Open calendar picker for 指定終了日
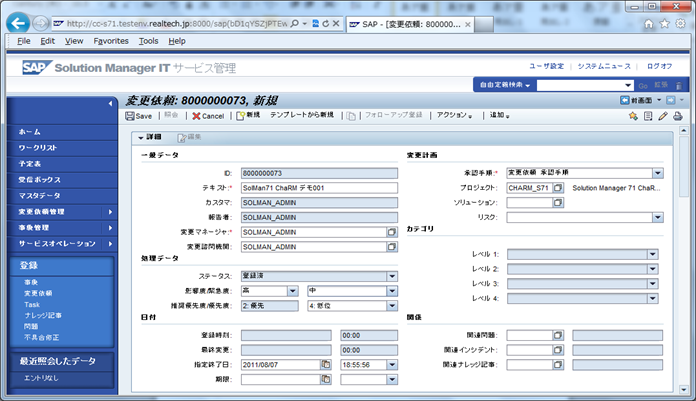The width and height of the screenshot is (696, 401). click(326, 365)
